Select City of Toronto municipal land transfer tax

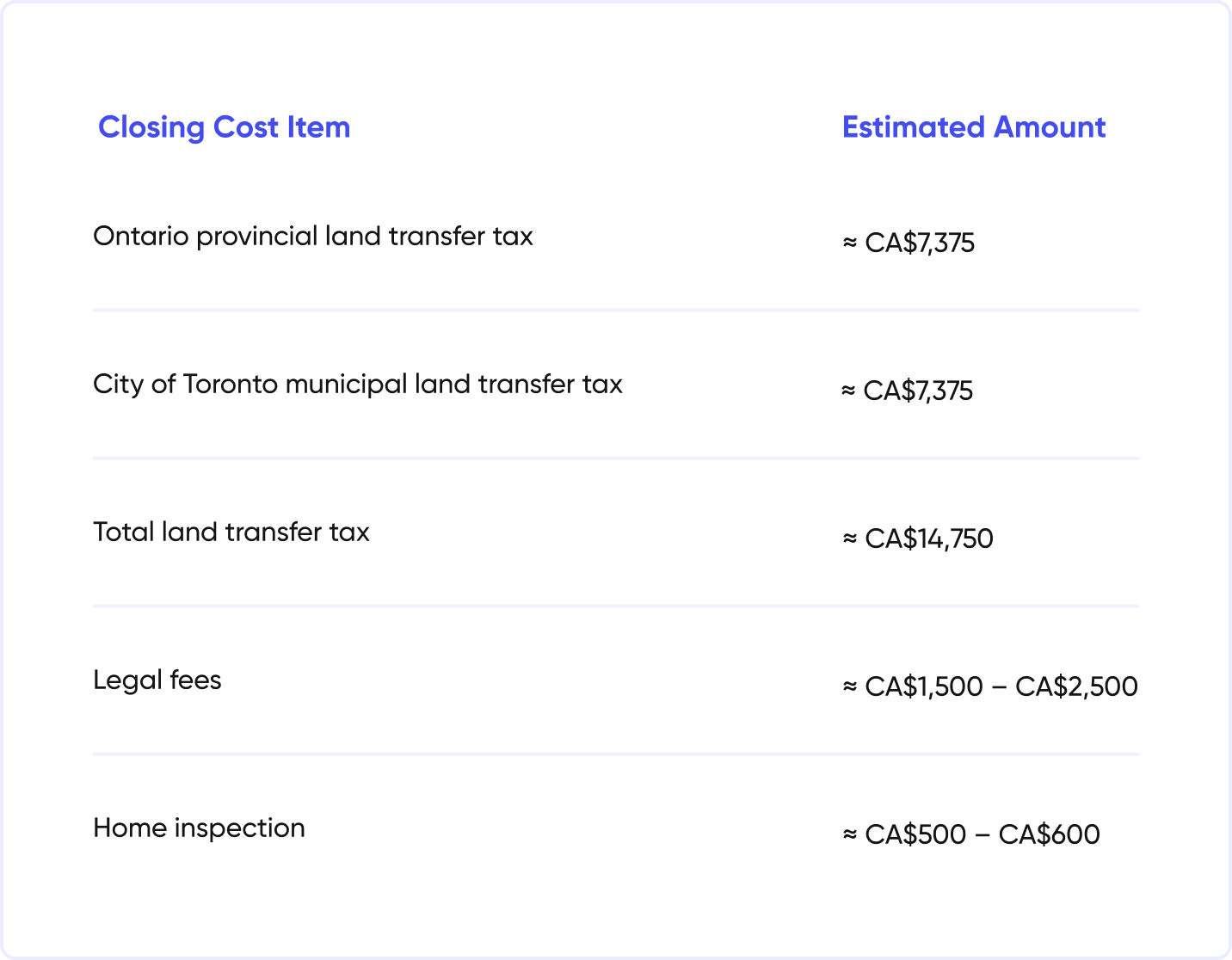pyautogui.click(x=358, y=385)
